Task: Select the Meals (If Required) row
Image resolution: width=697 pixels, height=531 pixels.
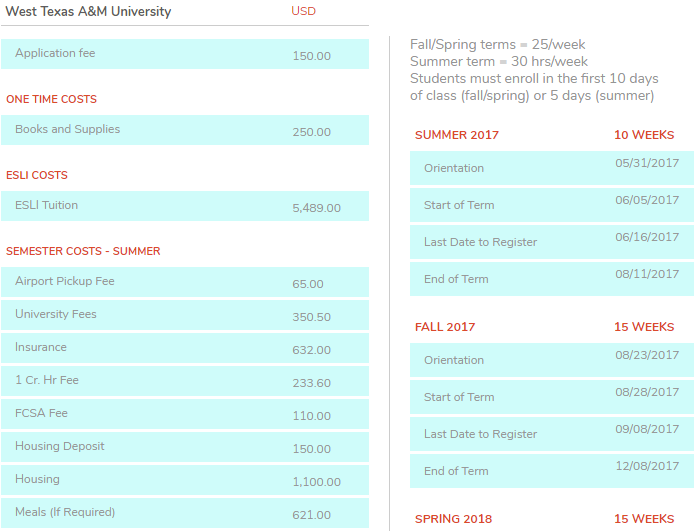Action: point(185,513)
